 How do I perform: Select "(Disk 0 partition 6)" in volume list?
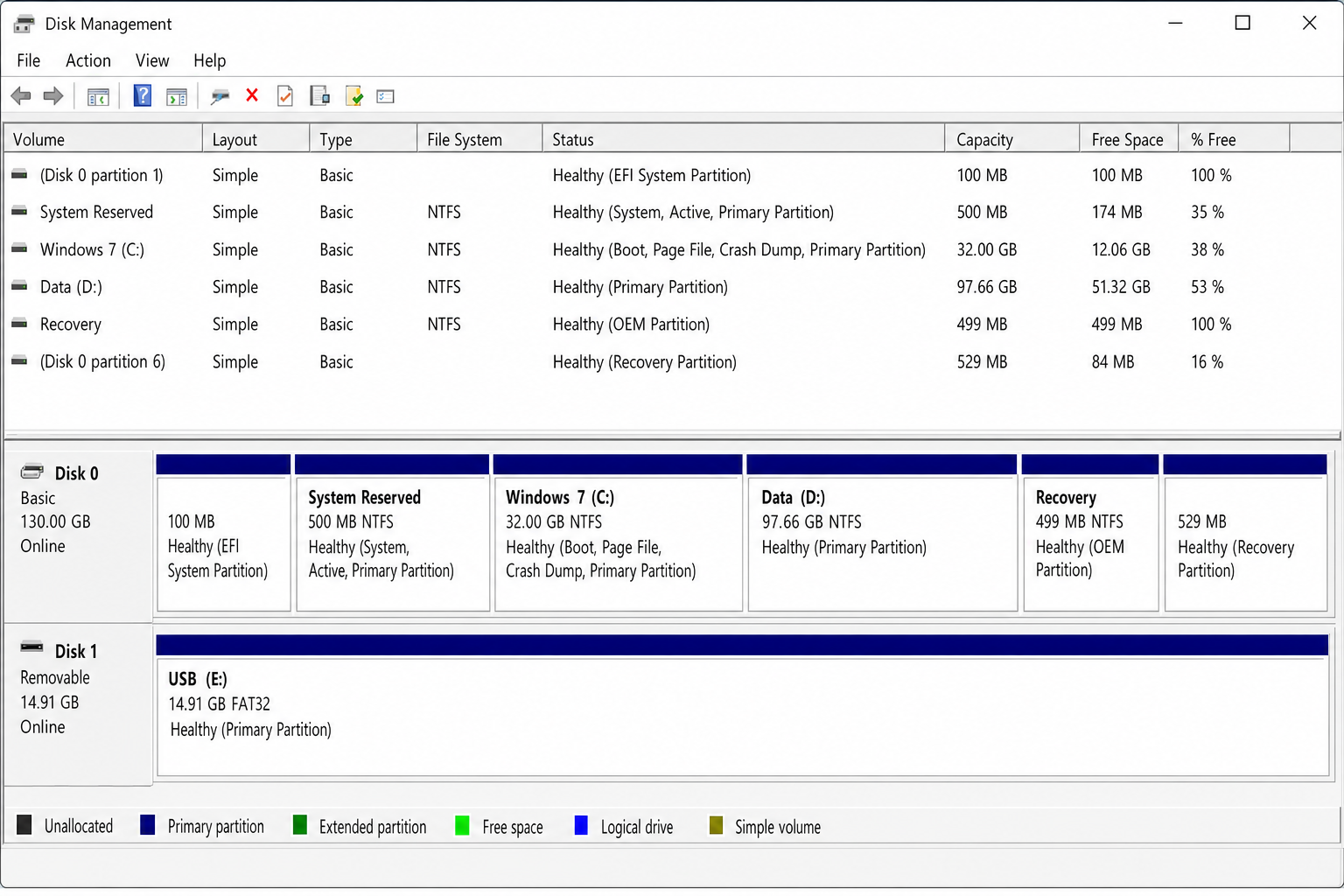102,361
